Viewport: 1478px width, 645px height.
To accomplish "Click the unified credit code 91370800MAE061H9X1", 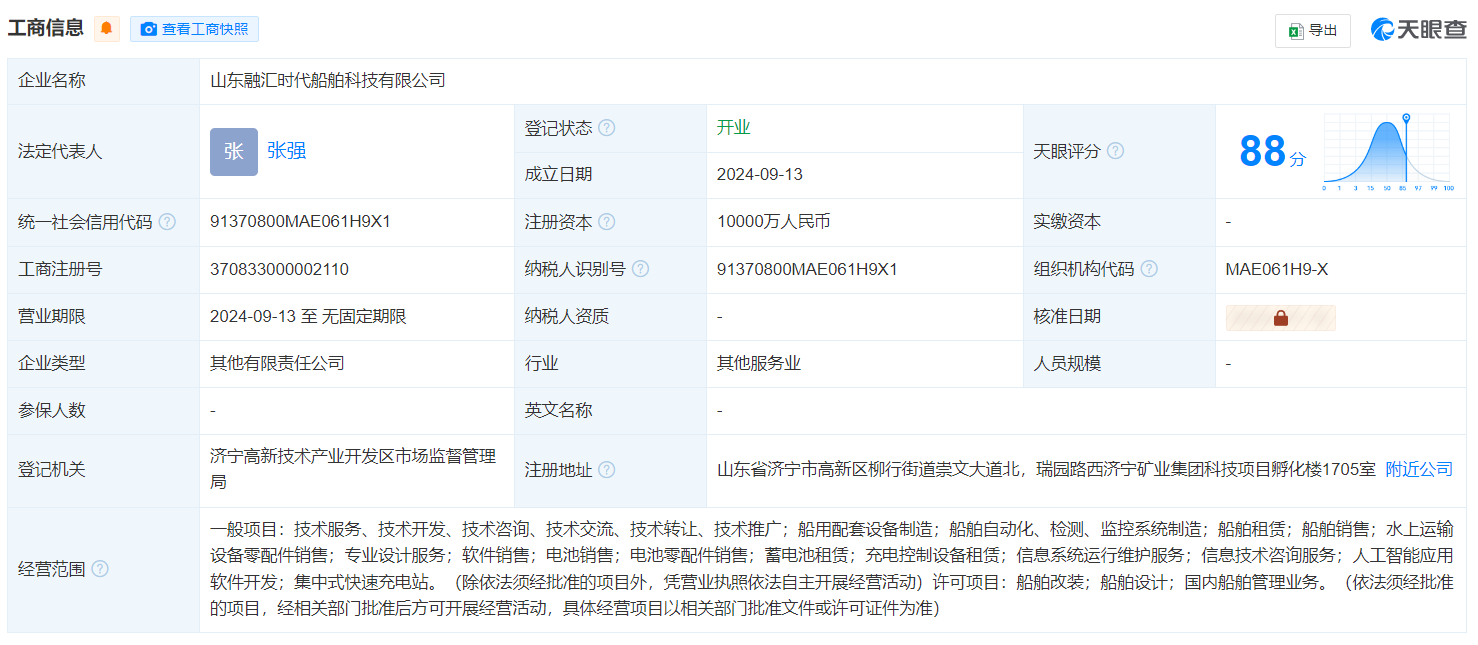I will (300, 222).
